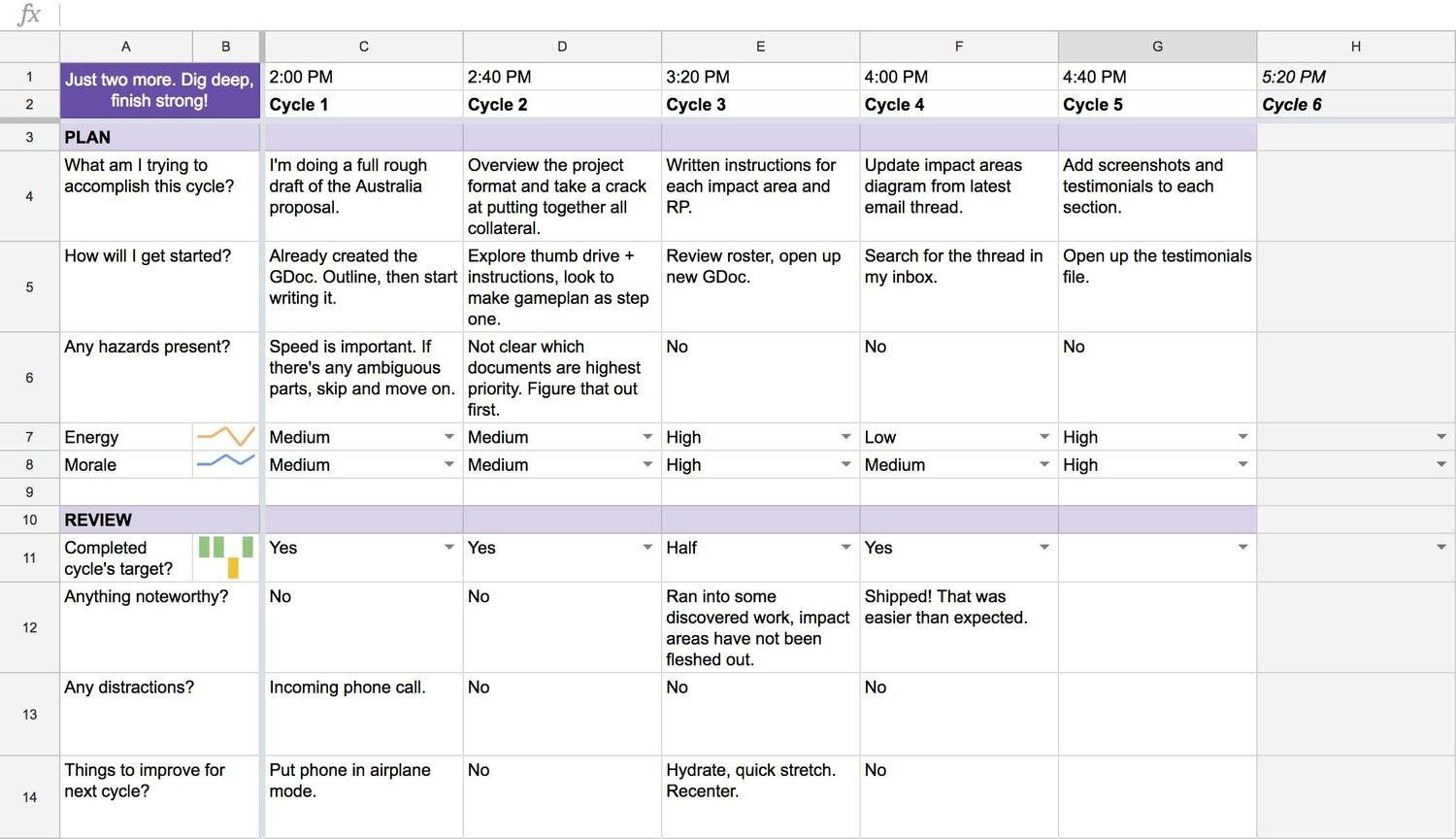
Task: Click the Morale sparkline chart
Action: 226,464
